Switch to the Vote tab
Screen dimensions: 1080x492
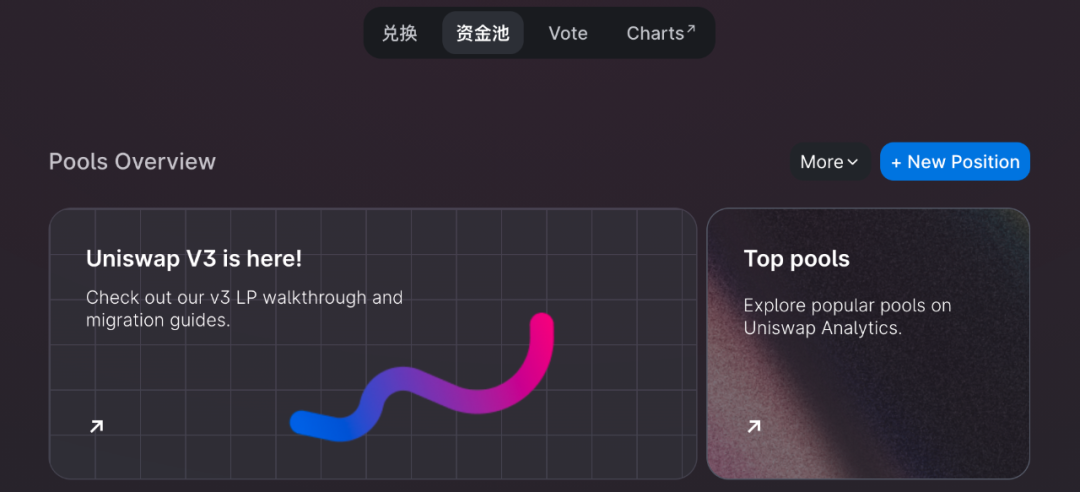point(568,33)
